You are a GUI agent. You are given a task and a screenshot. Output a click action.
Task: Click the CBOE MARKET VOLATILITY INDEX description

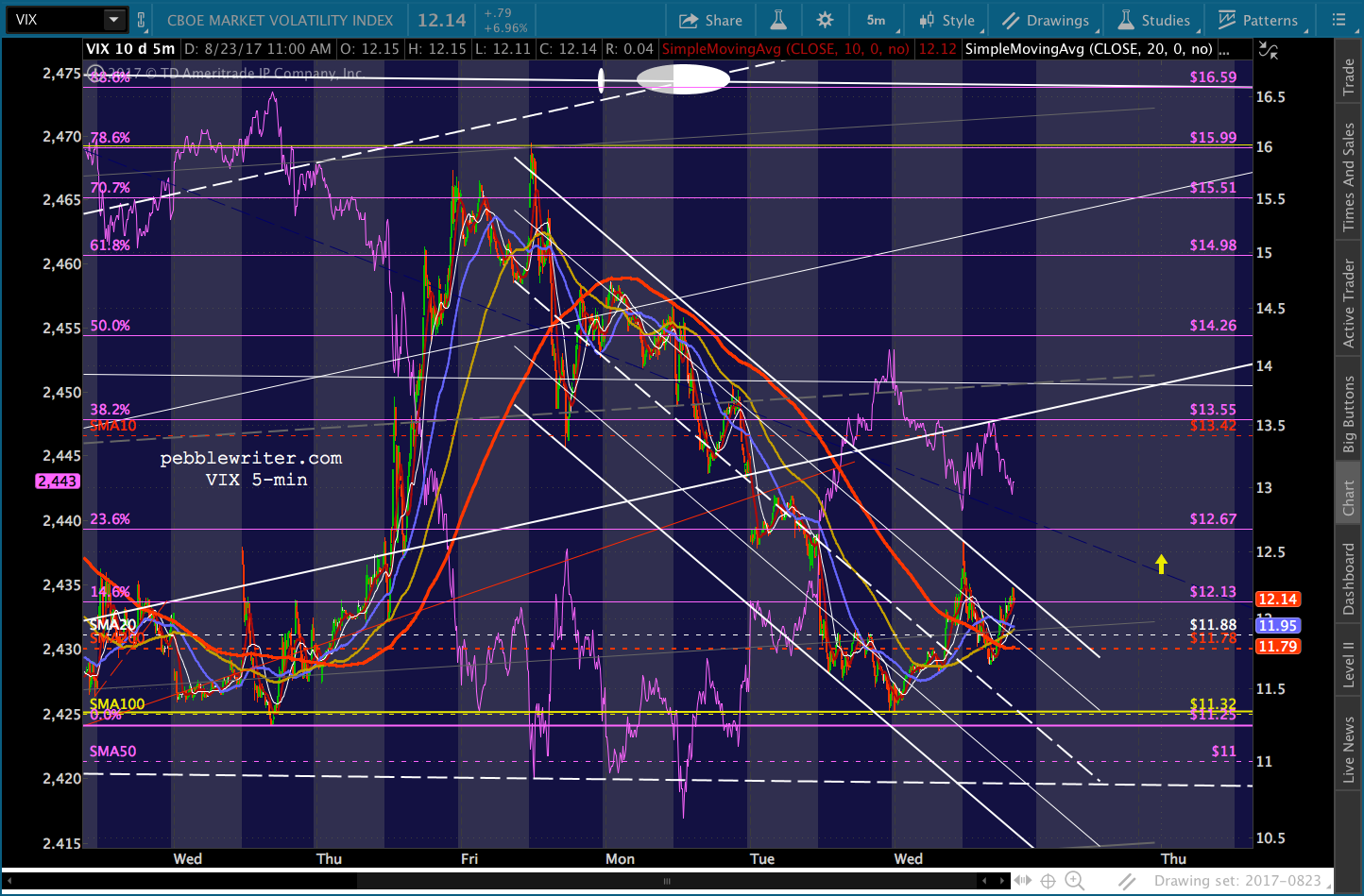[x=280, y=20]
